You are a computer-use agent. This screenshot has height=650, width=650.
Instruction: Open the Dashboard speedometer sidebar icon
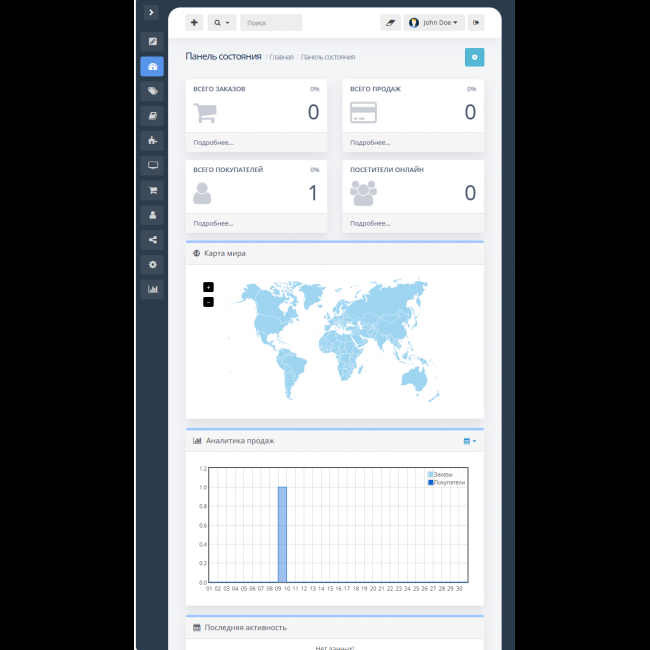tap(152, 67)
